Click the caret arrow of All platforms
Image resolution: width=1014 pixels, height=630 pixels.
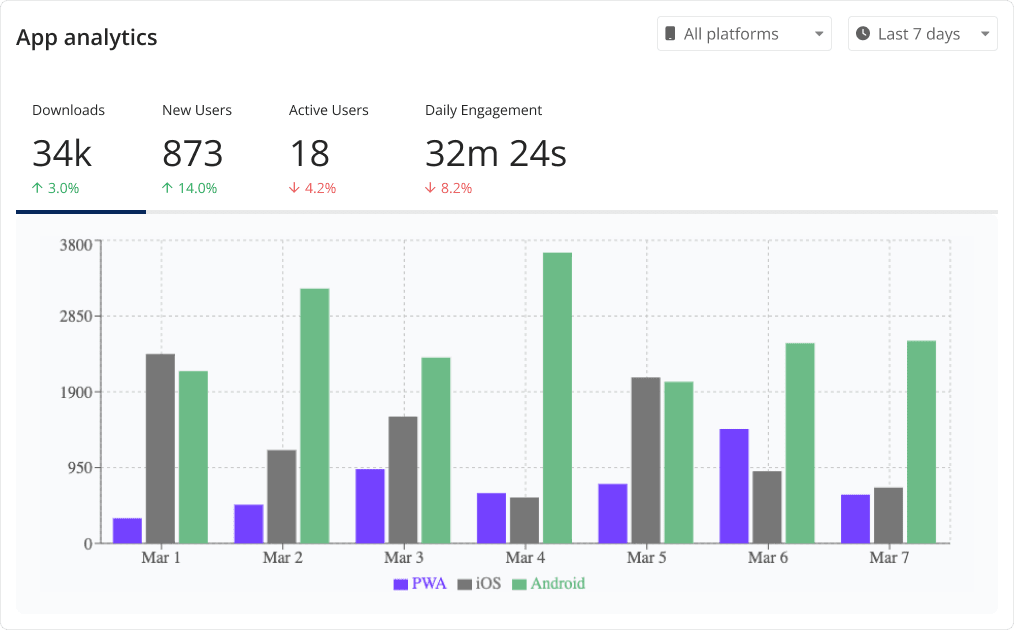pos(819,34)
